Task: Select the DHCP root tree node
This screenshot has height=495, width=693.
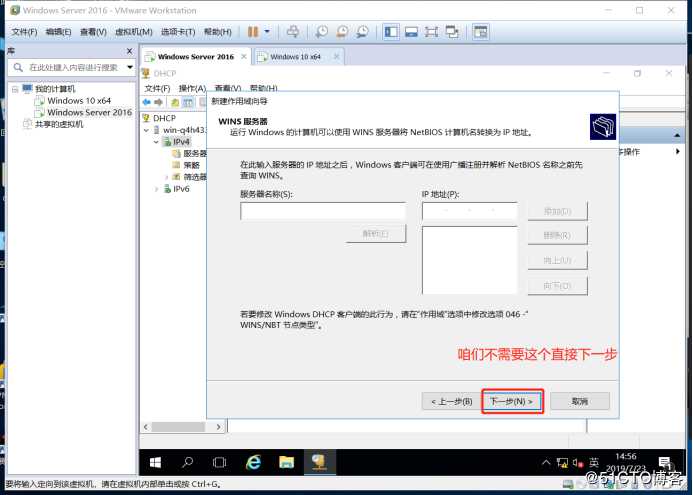Action: tap(164, 118)
